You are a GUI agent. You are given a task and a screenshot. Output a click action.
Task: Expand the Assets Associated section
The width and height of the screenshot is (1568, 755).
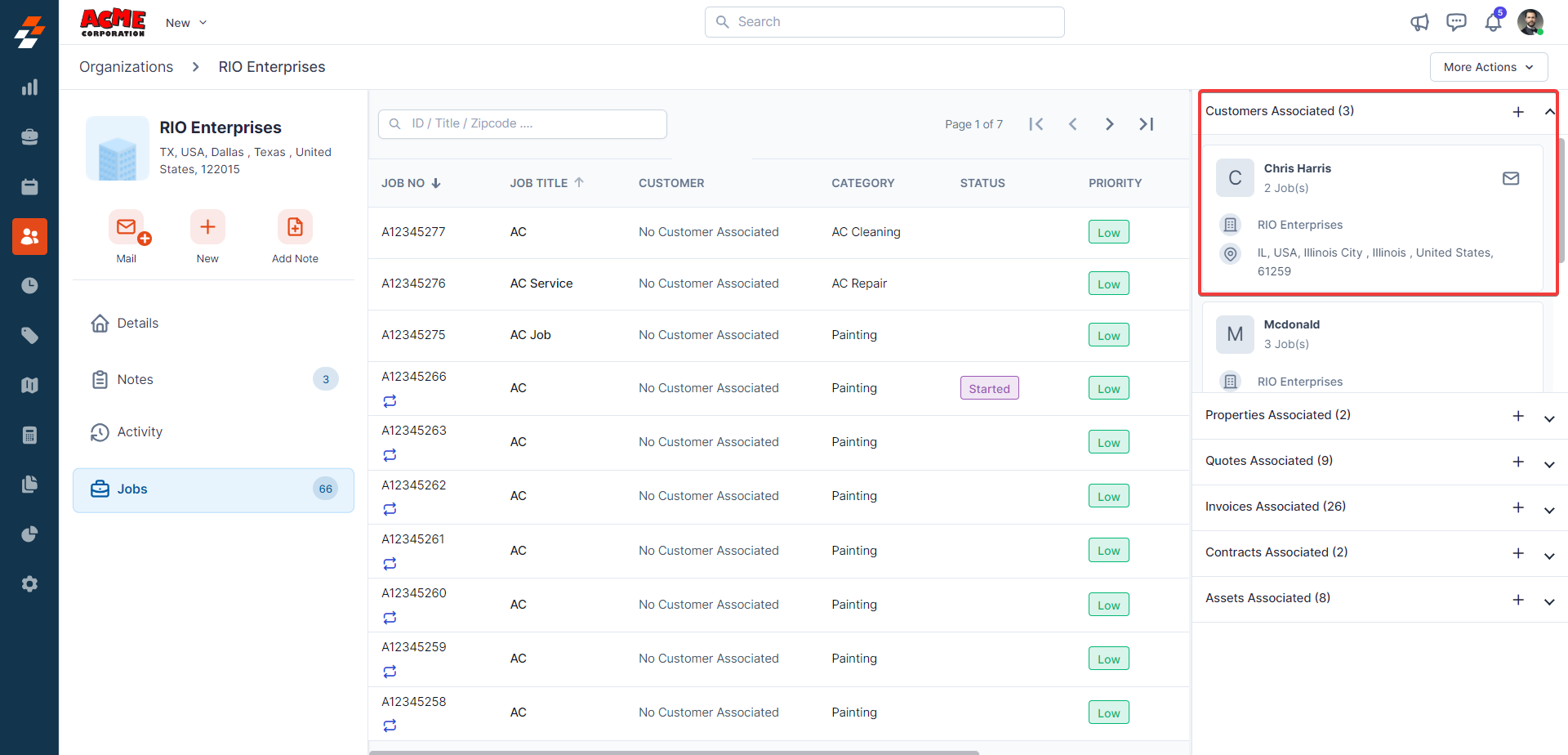coord(1548,601)
